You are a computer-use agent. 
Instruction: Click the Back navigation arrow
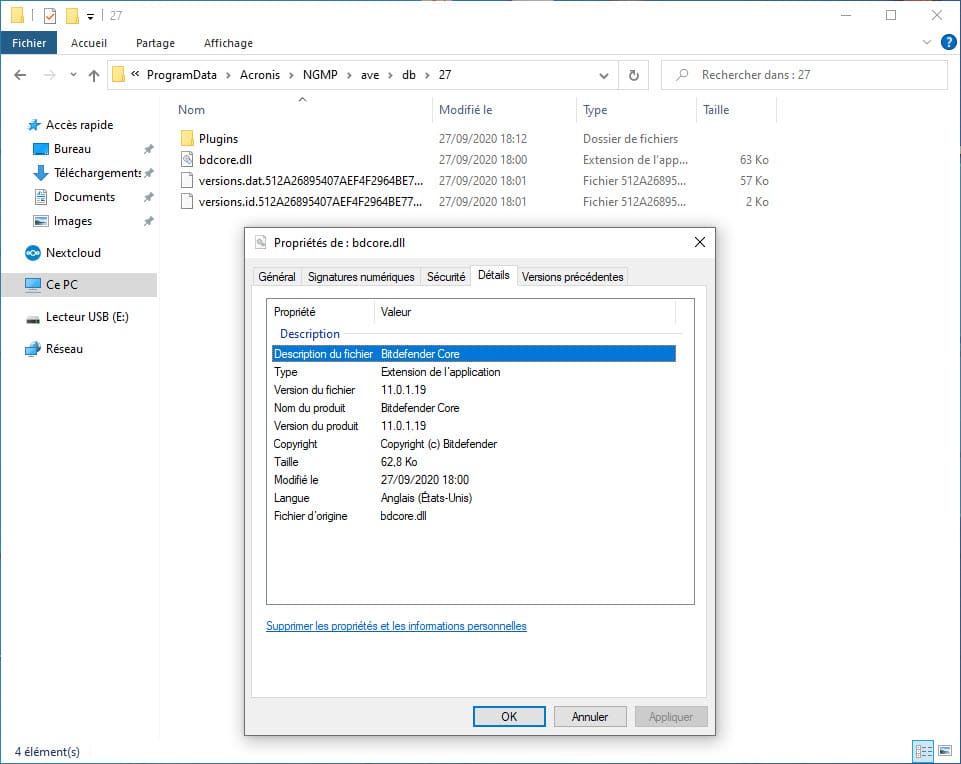coord(20,75)
